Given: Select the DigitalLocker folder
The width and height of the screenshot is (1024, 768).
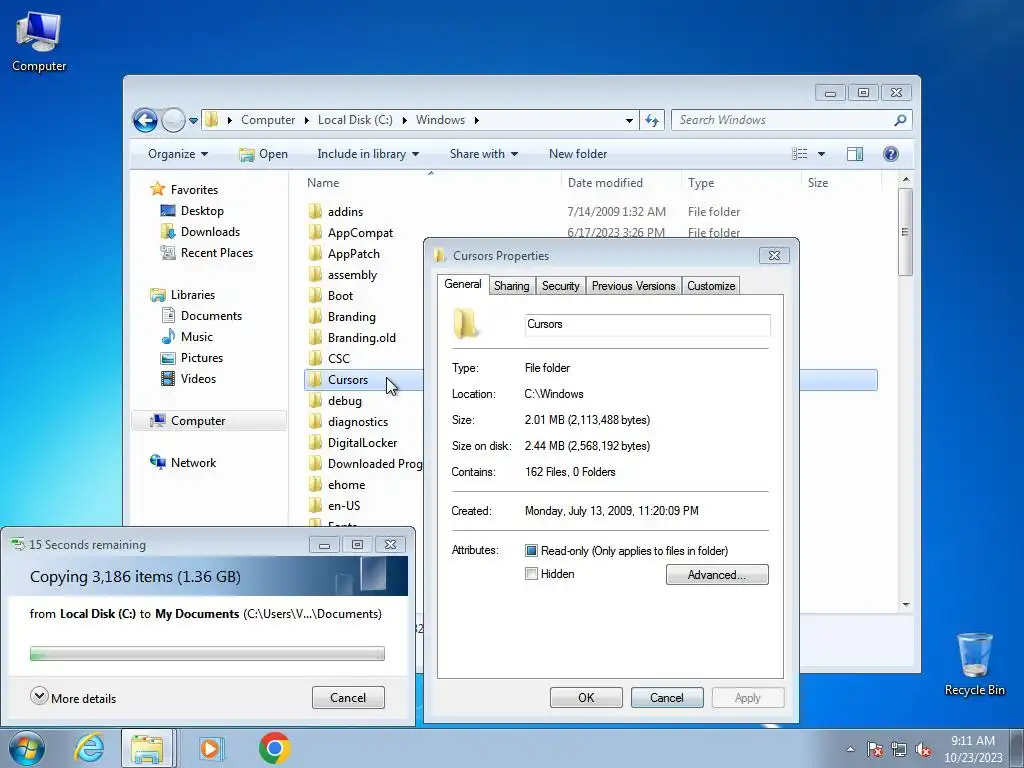Looking at the screenshot, I should [362, 443].
